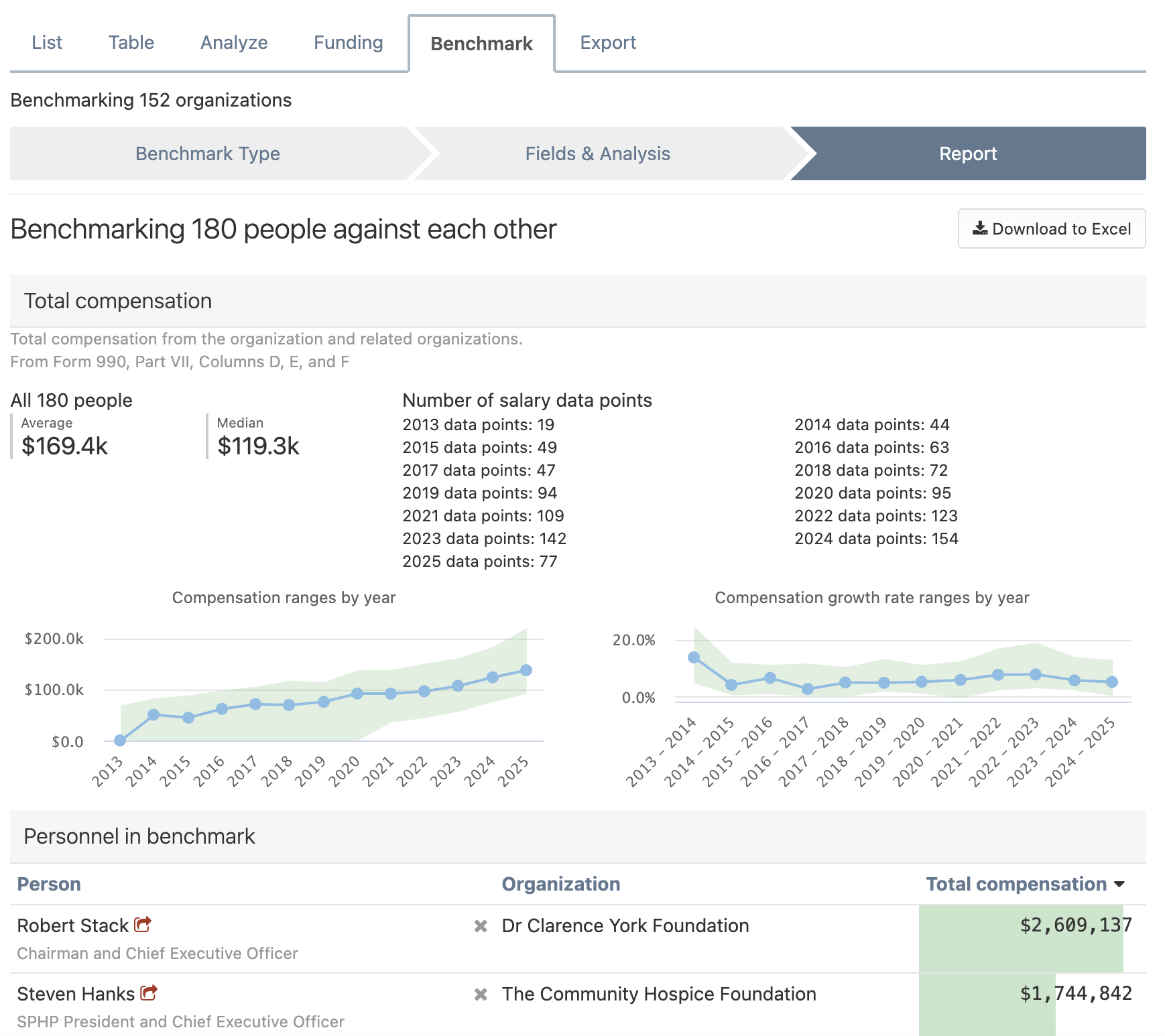Open the Analyze tab

pyautogui.click(x=234, y=43)
